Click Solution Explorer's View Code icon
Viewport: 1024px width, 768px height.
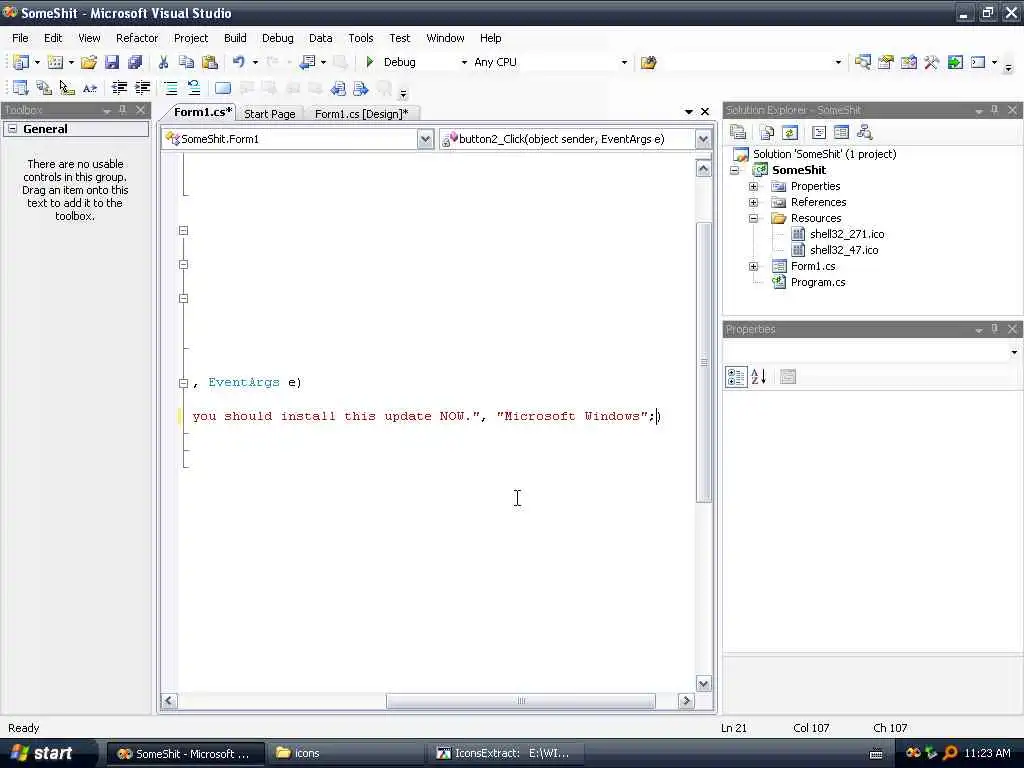[x=818, y=133]
